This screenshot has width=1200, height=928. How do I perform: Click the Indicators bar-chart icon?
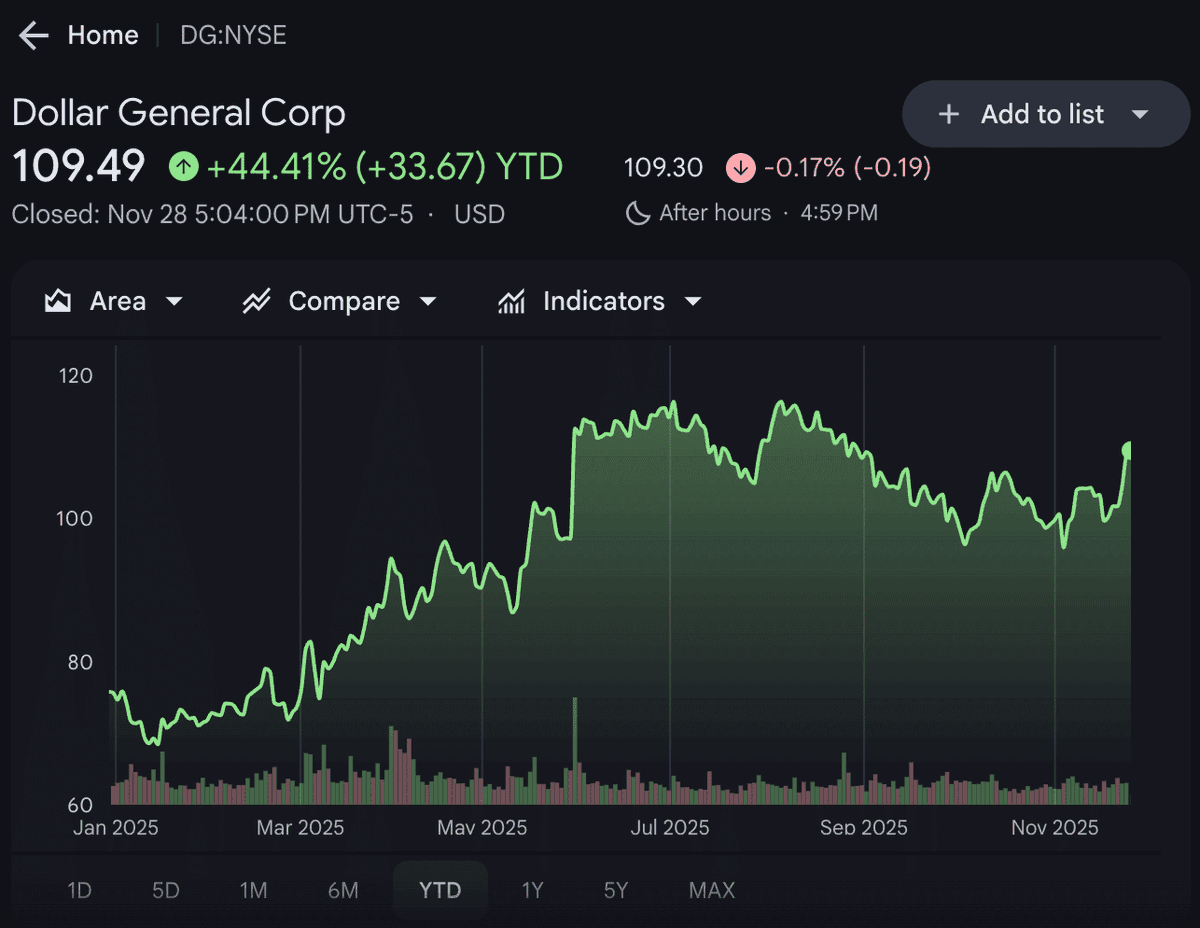pos(512,300)
